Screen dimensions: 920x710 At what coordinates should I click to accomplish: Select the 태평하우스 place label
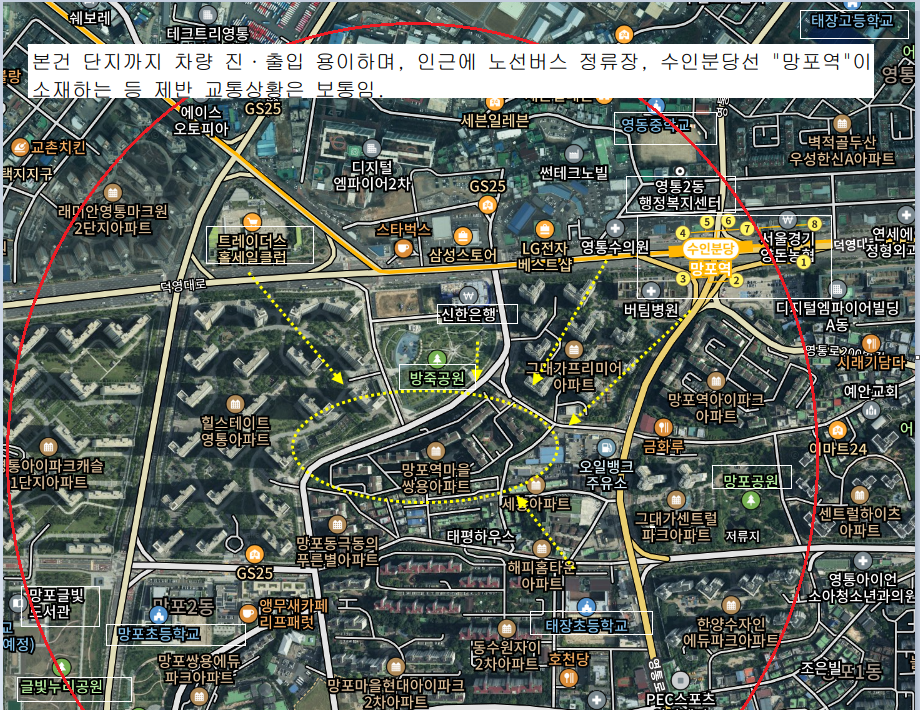click(481, 536)
